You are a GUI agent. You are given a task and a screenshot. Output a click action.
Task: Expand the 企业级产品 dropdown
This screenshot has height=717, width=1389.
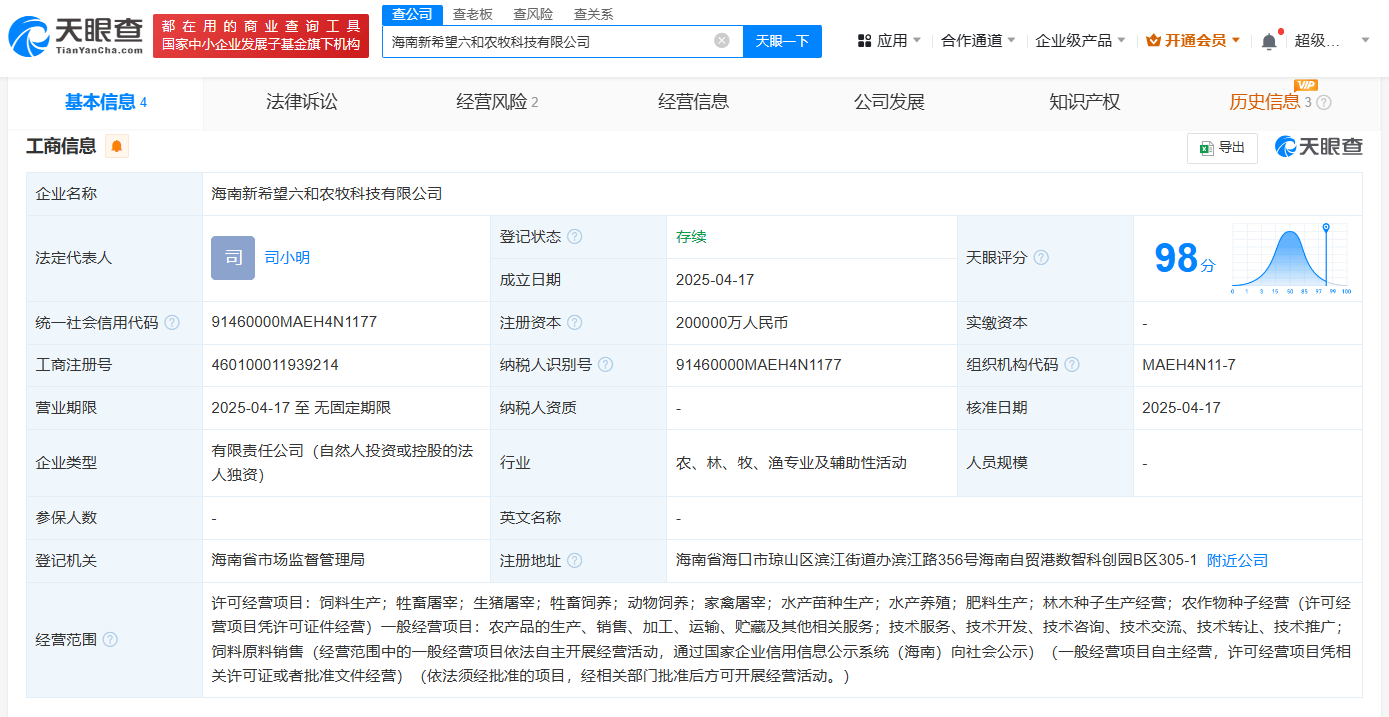pos(1080,41)
